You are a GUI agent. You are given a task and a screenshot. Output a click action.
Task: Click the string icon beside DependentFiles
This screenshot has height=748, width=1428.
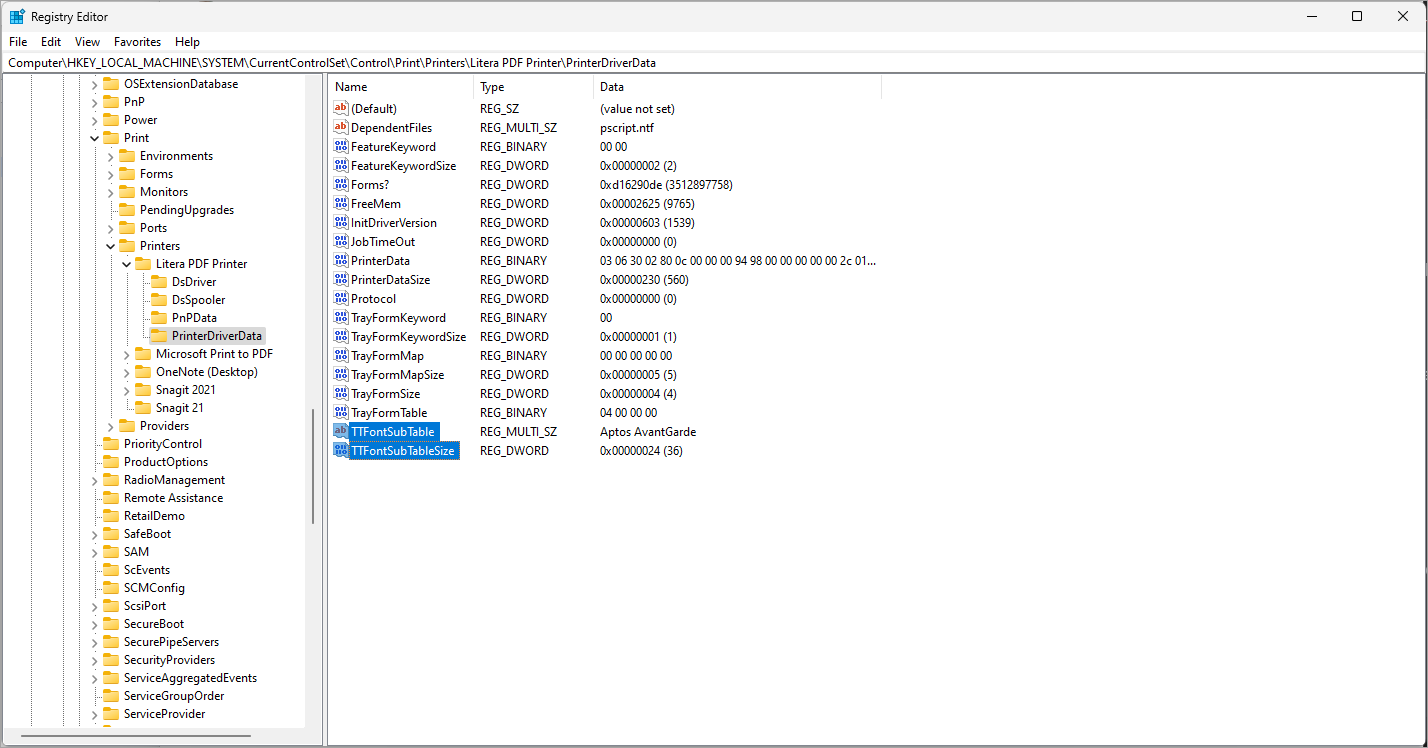(341, 128)
